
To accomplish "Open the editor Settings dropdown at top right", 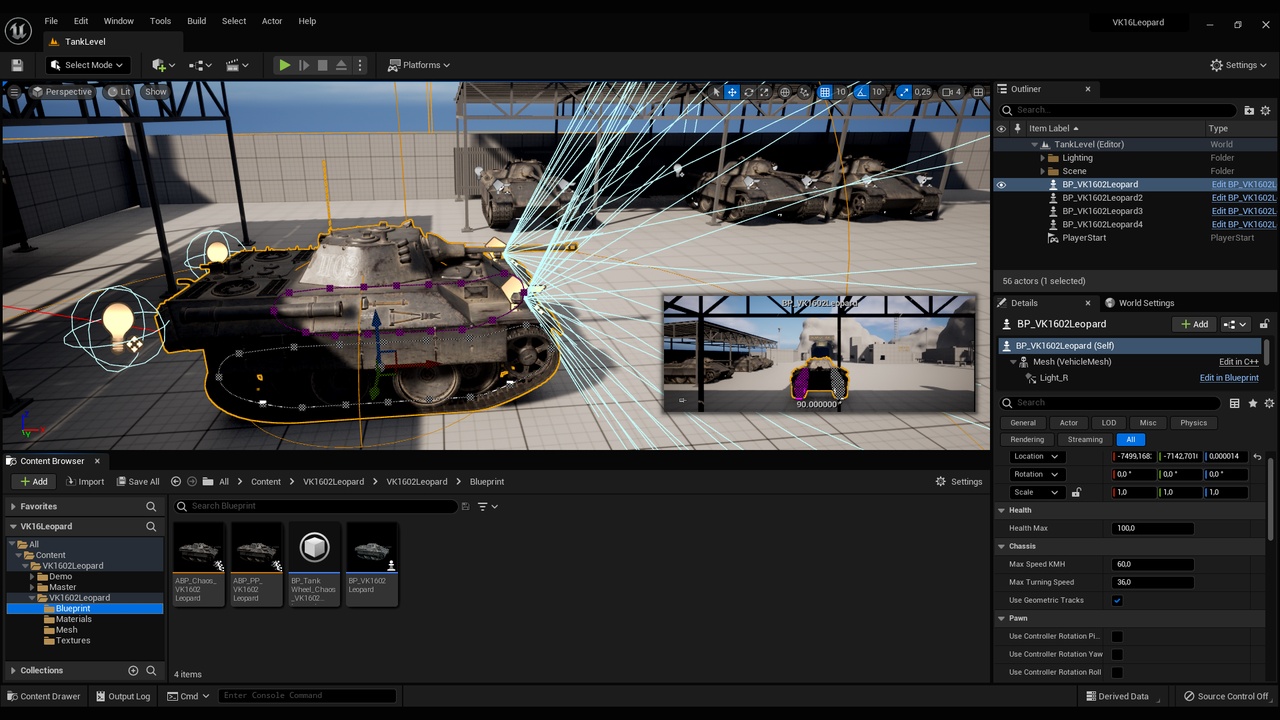I will [x=1239, y=65].
